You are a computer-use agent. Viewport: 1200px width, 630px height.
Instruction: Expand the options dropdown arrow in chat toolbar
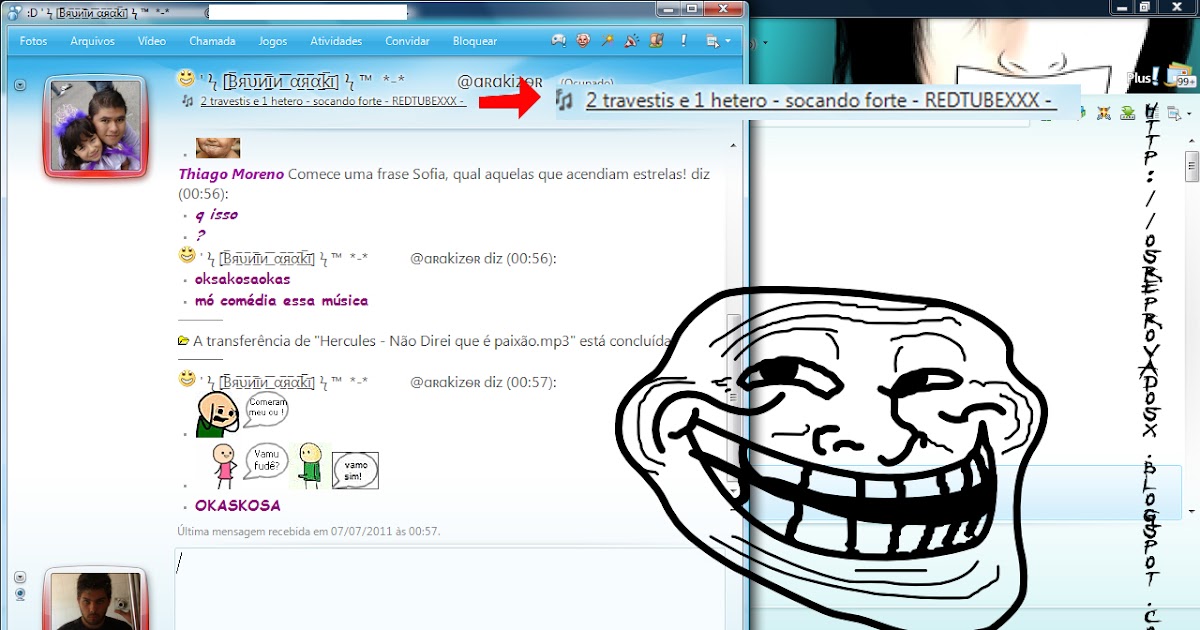coord(728,42)
